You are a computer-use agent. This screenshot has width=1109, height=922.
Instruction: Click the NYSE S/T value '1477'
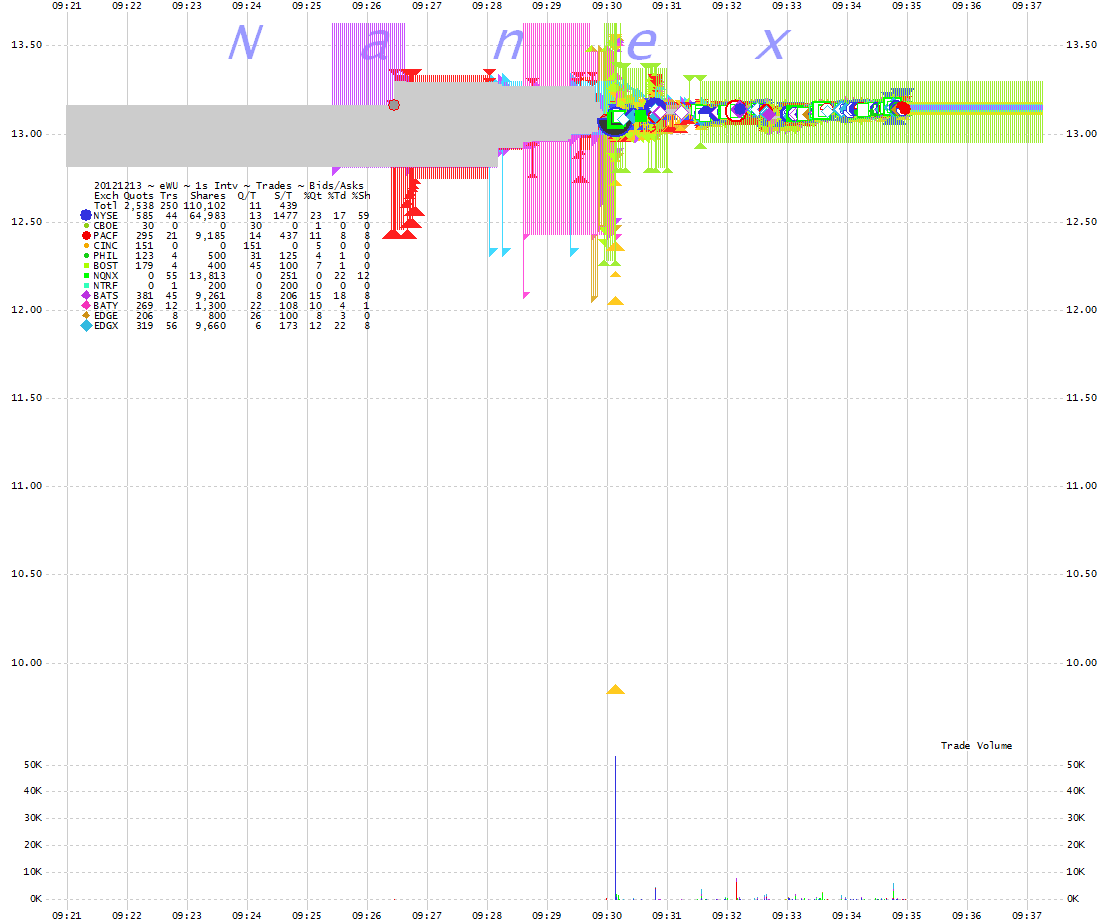(x=286, y=216)
